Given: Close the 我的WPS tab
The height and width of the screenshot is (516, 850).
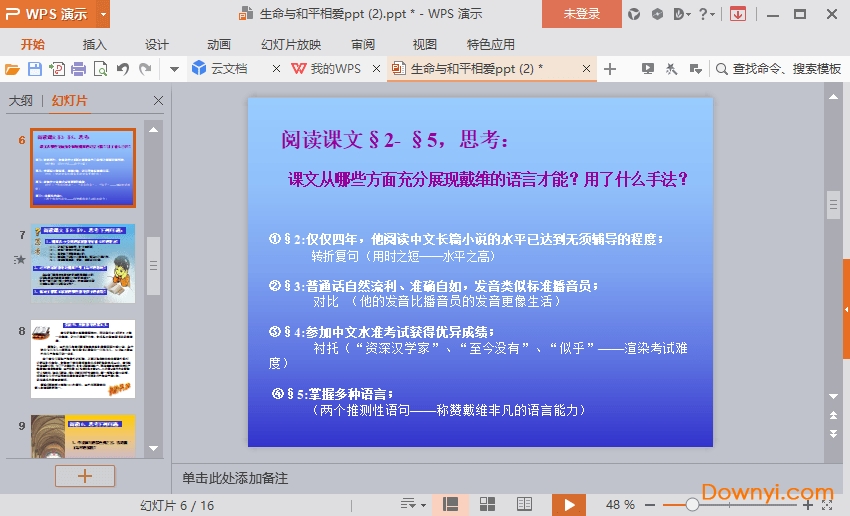Looking at the screenshot, I should (377, 69).
